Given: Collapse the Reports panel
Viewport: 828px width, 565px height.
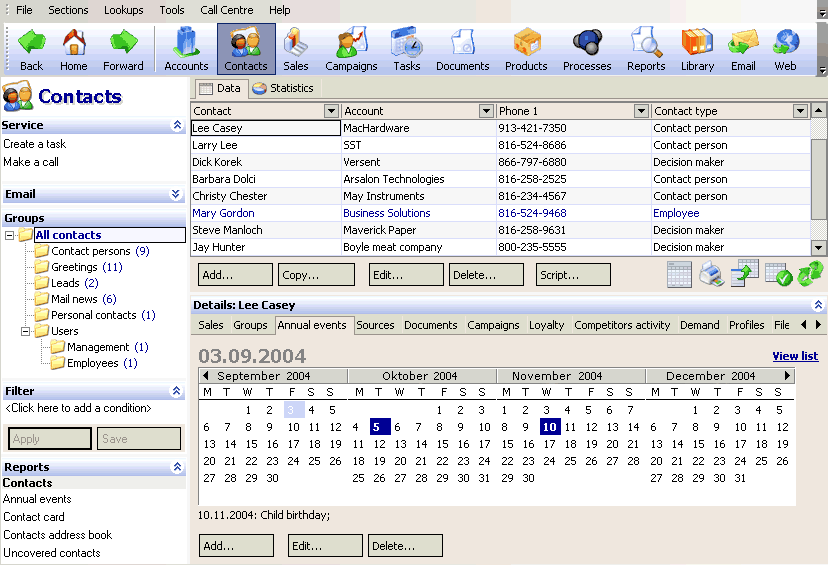Looking at the screenshot, I should [177, 467].
